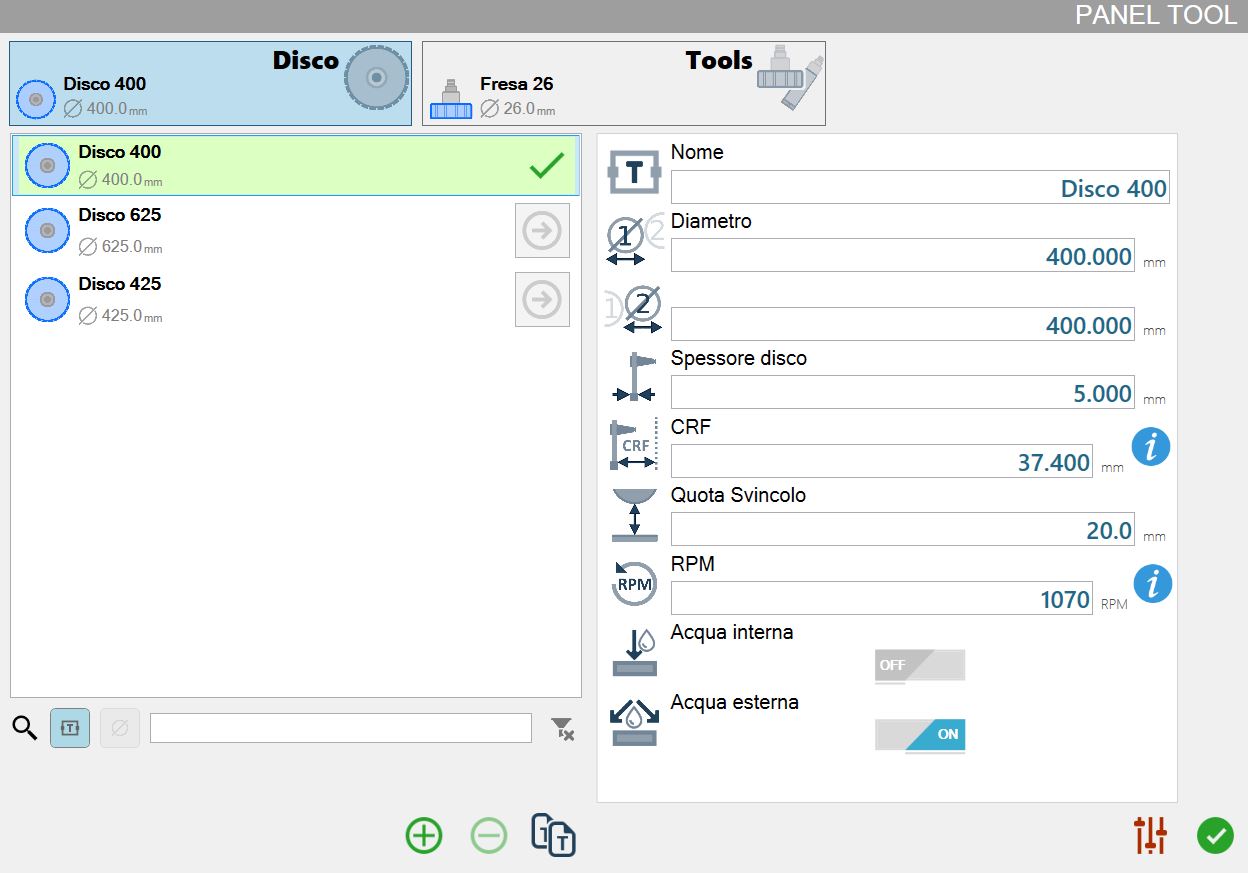Viewport: 1248px width, 873px height.
Task: Open the red sliders settings icon
Action: pos(1151,835)
